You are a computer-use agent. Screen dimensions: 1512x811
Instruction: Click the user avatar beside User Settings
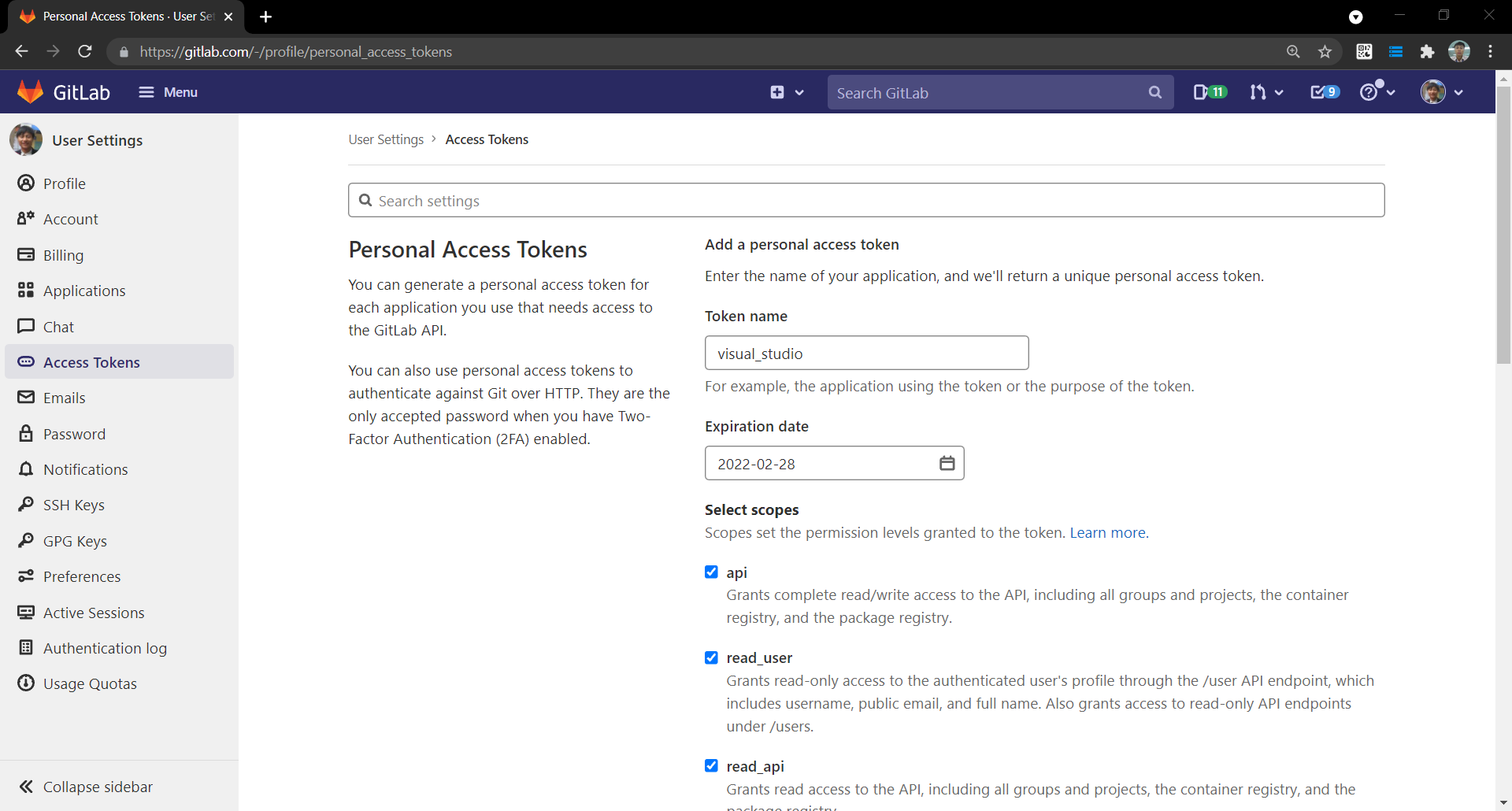tap(26, 140)
